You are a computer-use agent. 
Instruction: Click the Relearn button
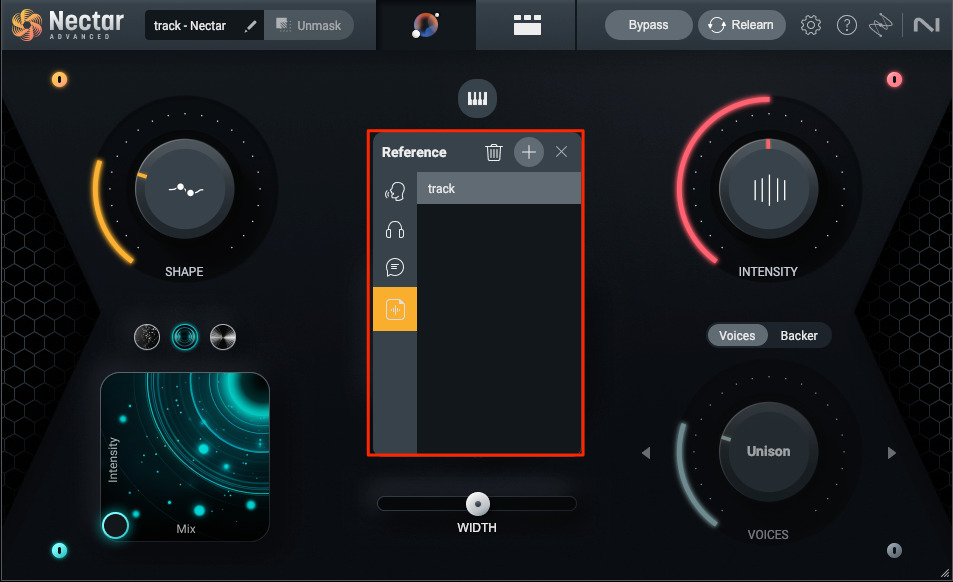tap(741, 25)
